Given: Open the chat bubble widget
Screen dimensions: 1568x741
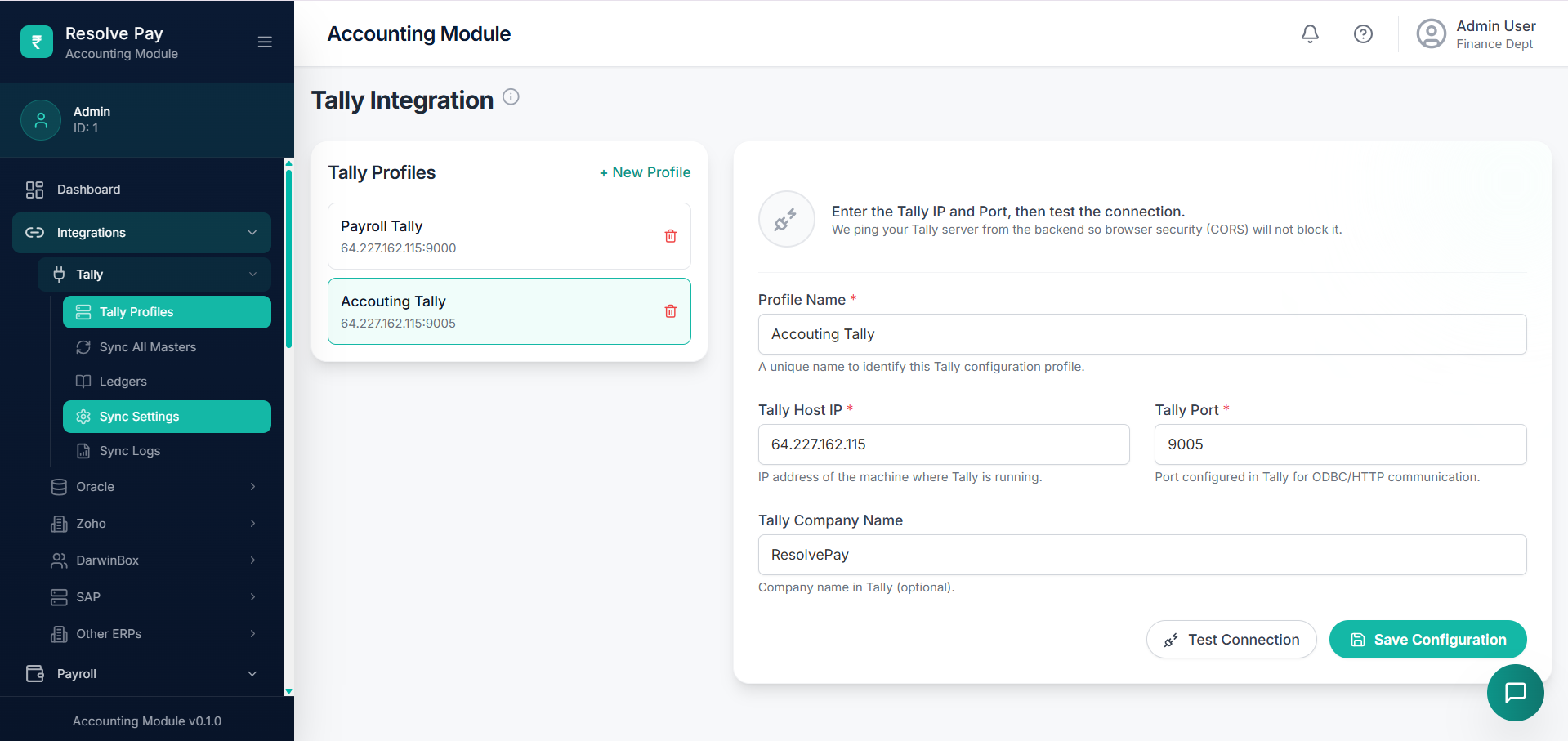Looking at the screenshot, I should coord(1515,693).
